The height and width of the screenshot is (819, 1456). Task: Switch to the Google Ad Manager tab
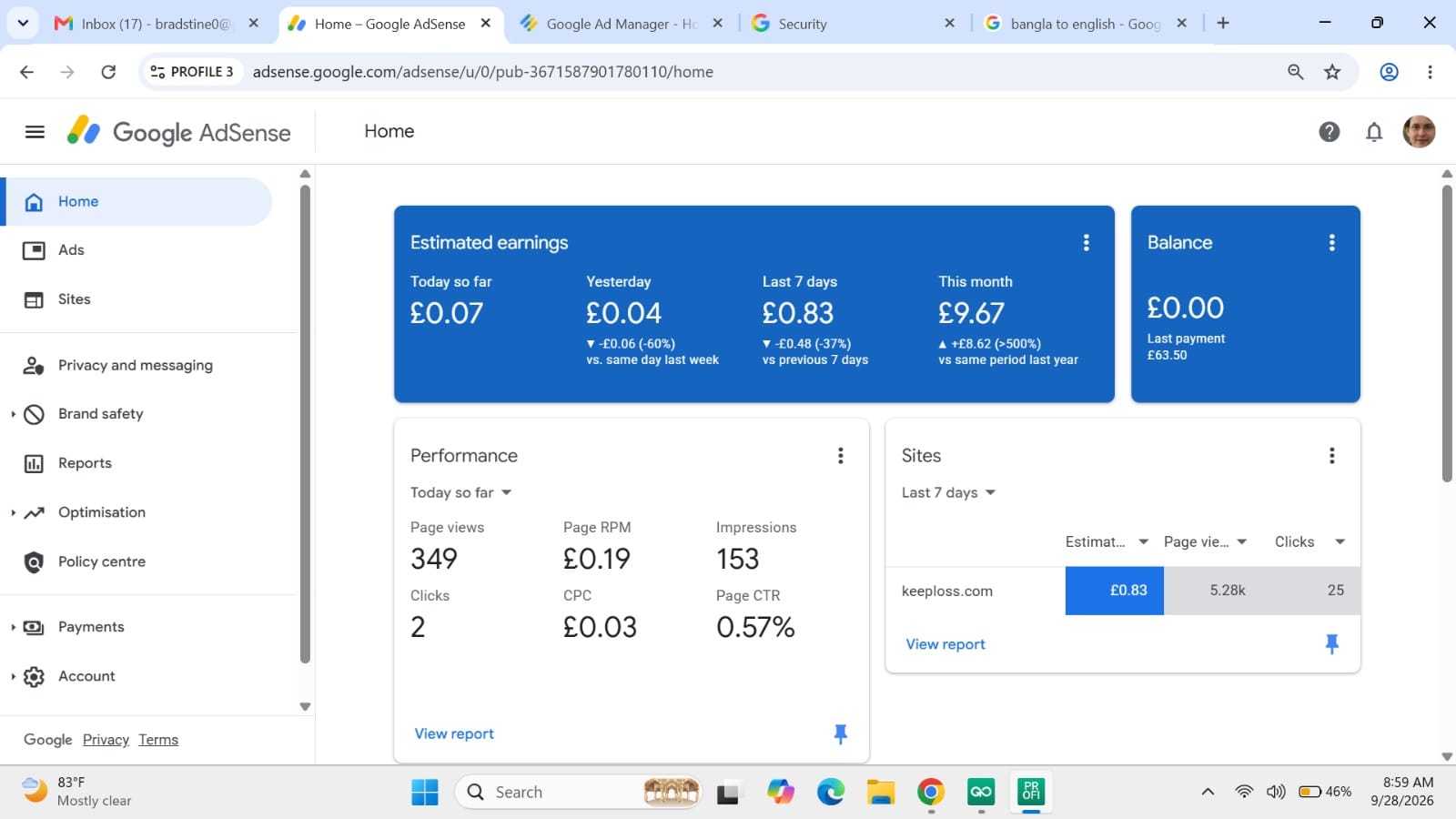point(622,24)
